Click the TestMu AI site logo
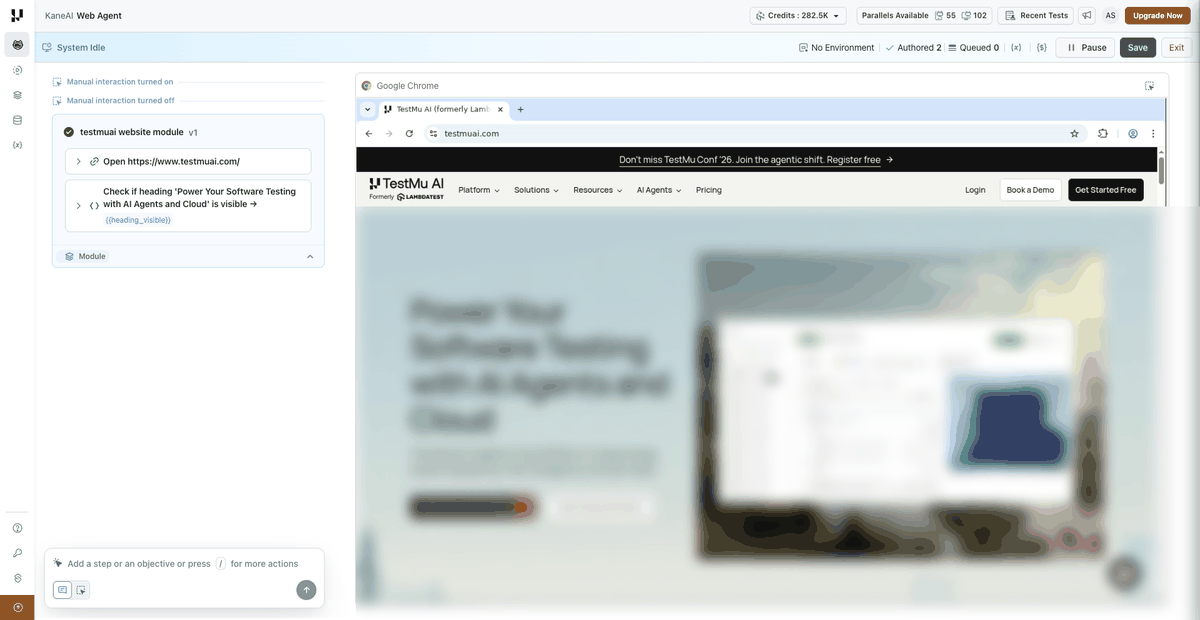This screenshot has height=620, width=1200. pyautogui.click(x=408, y=188)
